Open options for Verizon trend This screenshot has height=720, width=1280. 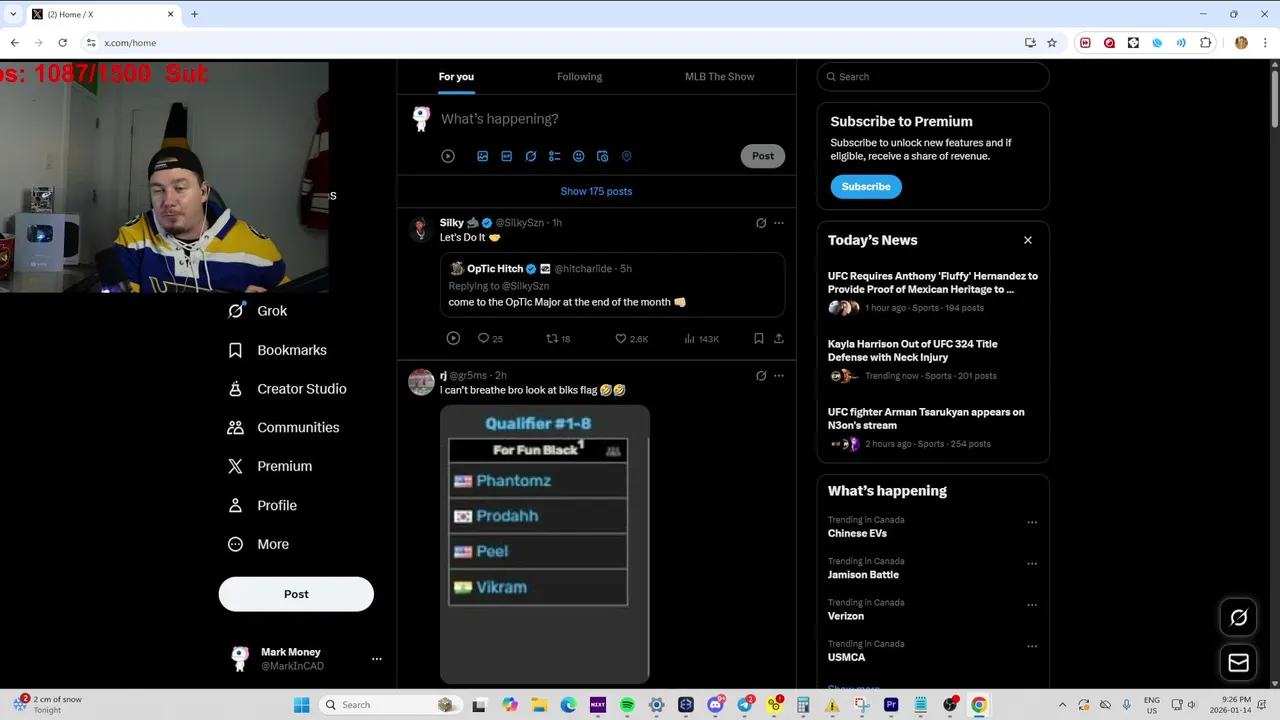tap(1032, 605)
